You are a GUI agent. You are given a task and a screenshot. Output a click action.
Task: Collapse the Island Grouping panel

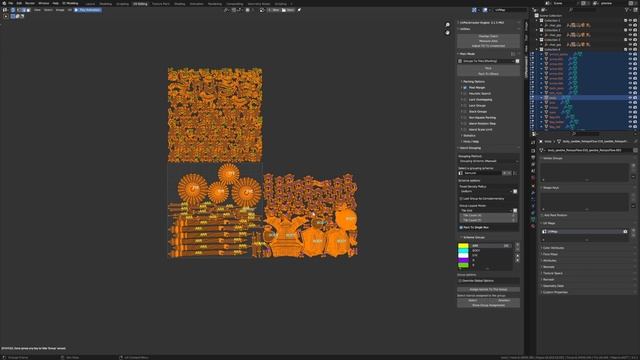point(469,148)
